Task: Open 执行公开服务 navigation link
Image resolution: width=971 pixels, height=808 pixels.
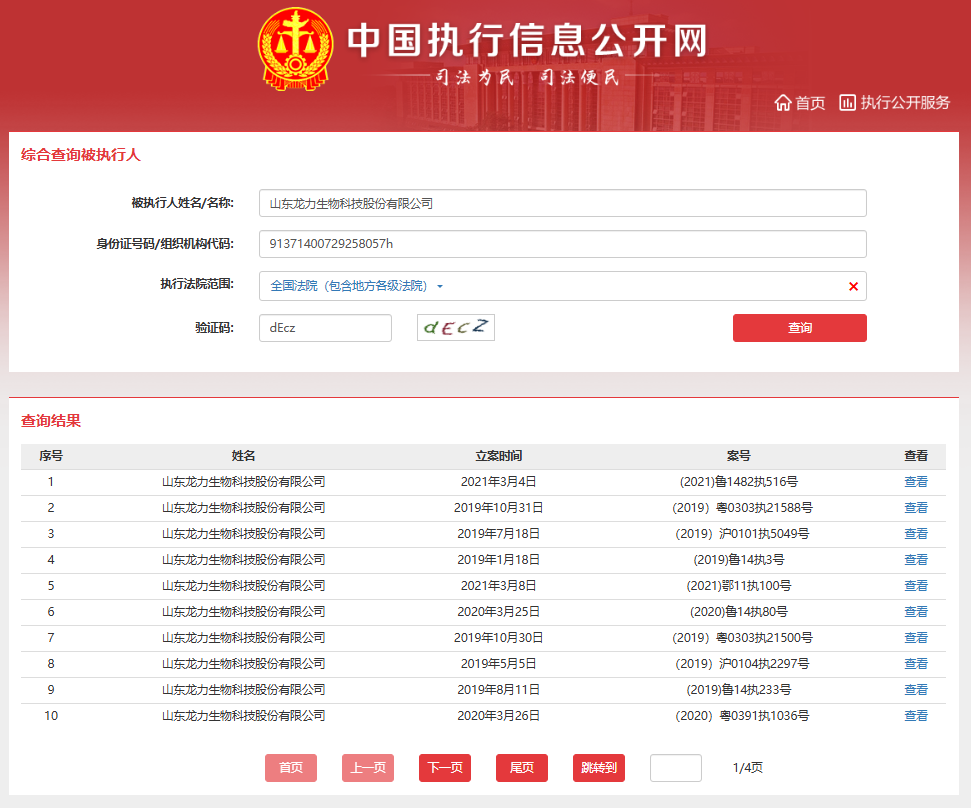Action: 905,102
